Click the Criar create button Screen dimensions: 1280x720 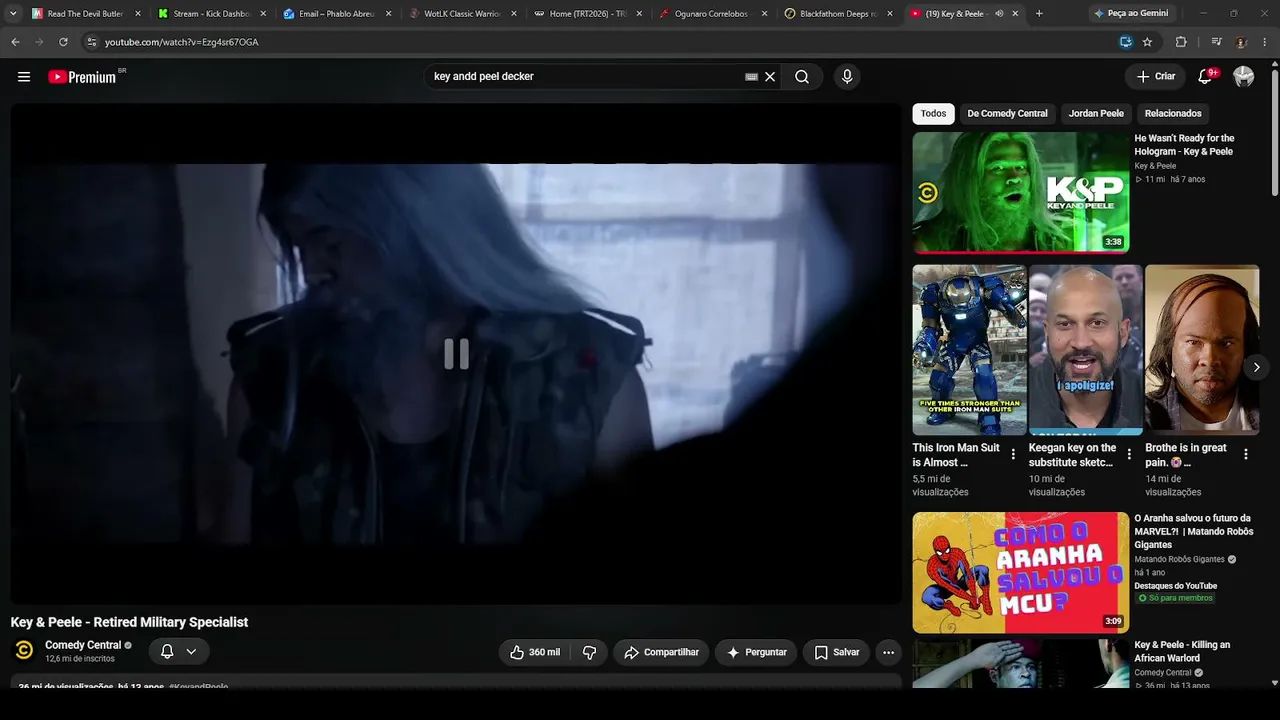coord(1156,76)
